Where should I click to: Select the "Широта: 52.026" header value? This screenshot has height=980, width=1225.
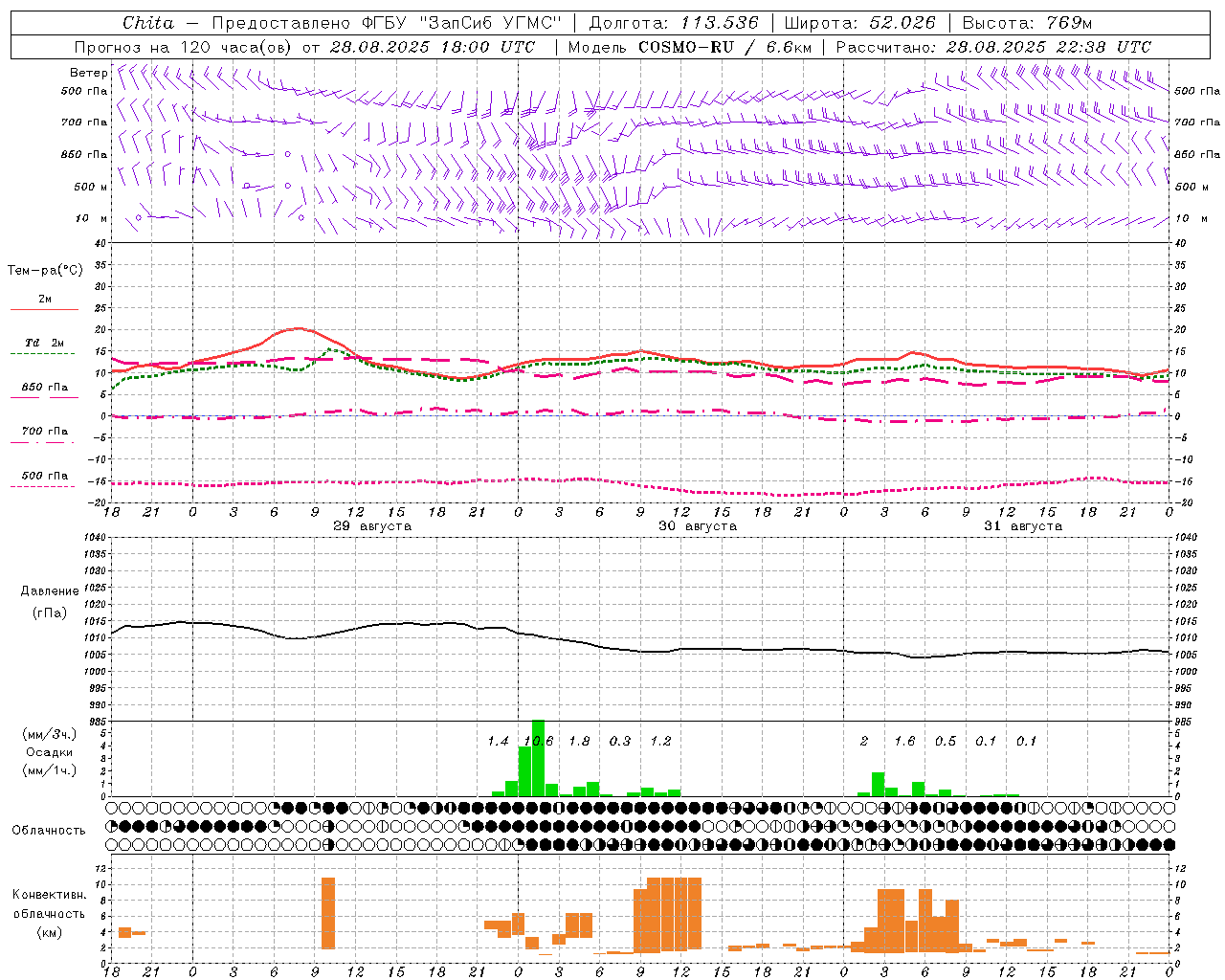[859, 22]
